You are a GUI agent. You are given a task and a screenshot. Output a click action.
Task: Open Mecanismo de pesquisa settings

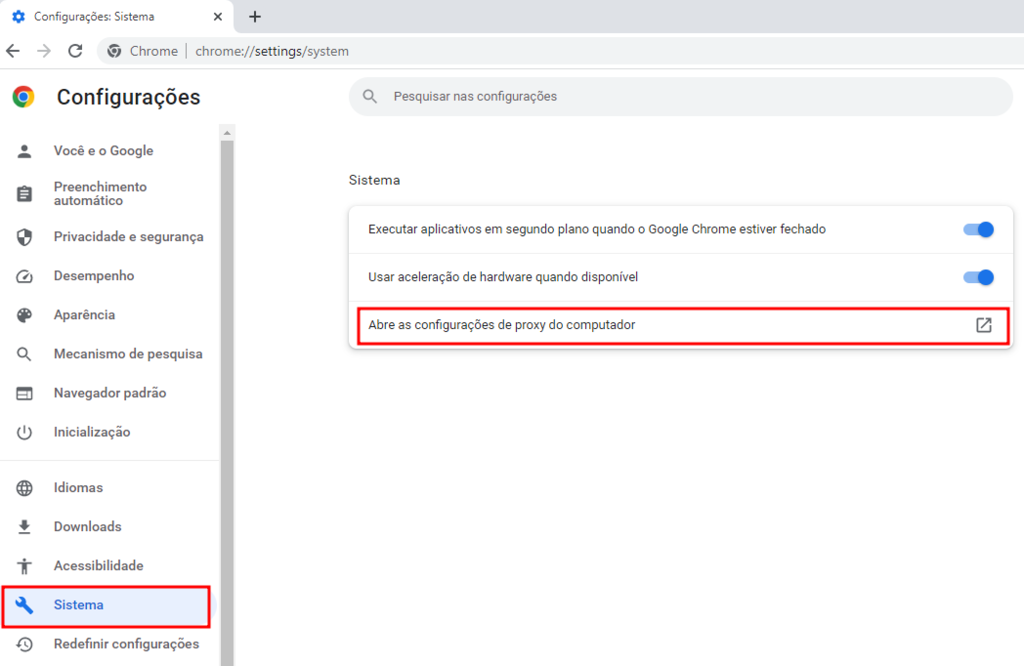pos(128,353)
